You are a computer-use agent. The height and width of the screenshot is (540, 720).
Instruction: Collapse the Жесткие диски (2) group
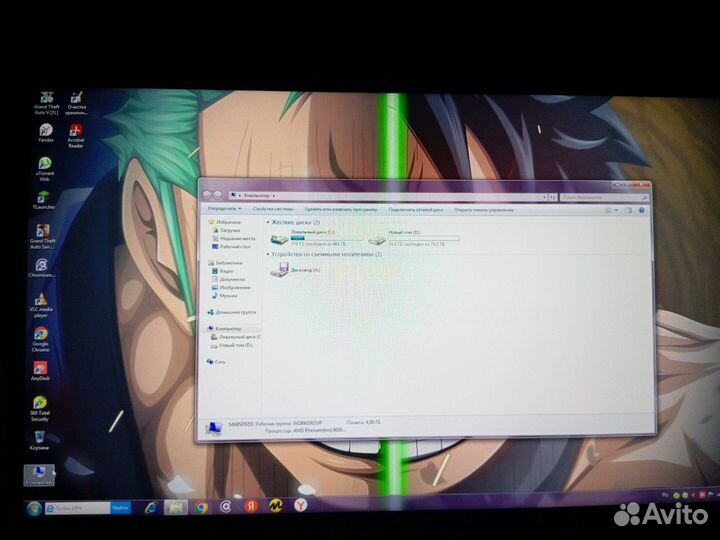pos(268,222)
